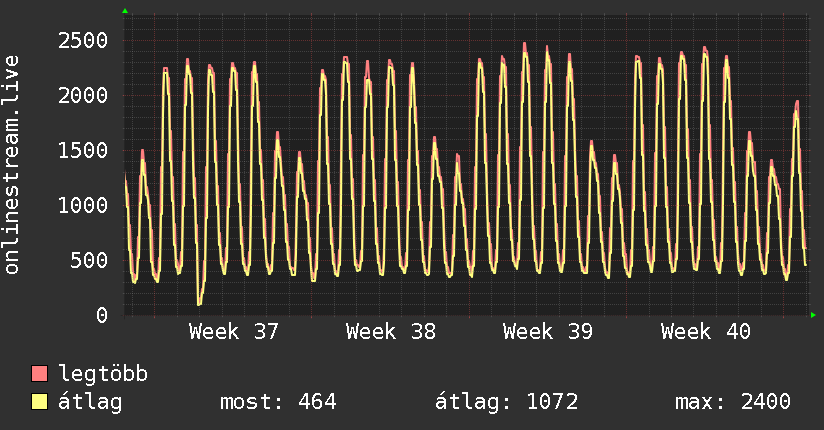Click the green arrow at x-axis end

[x=813, y=315]
